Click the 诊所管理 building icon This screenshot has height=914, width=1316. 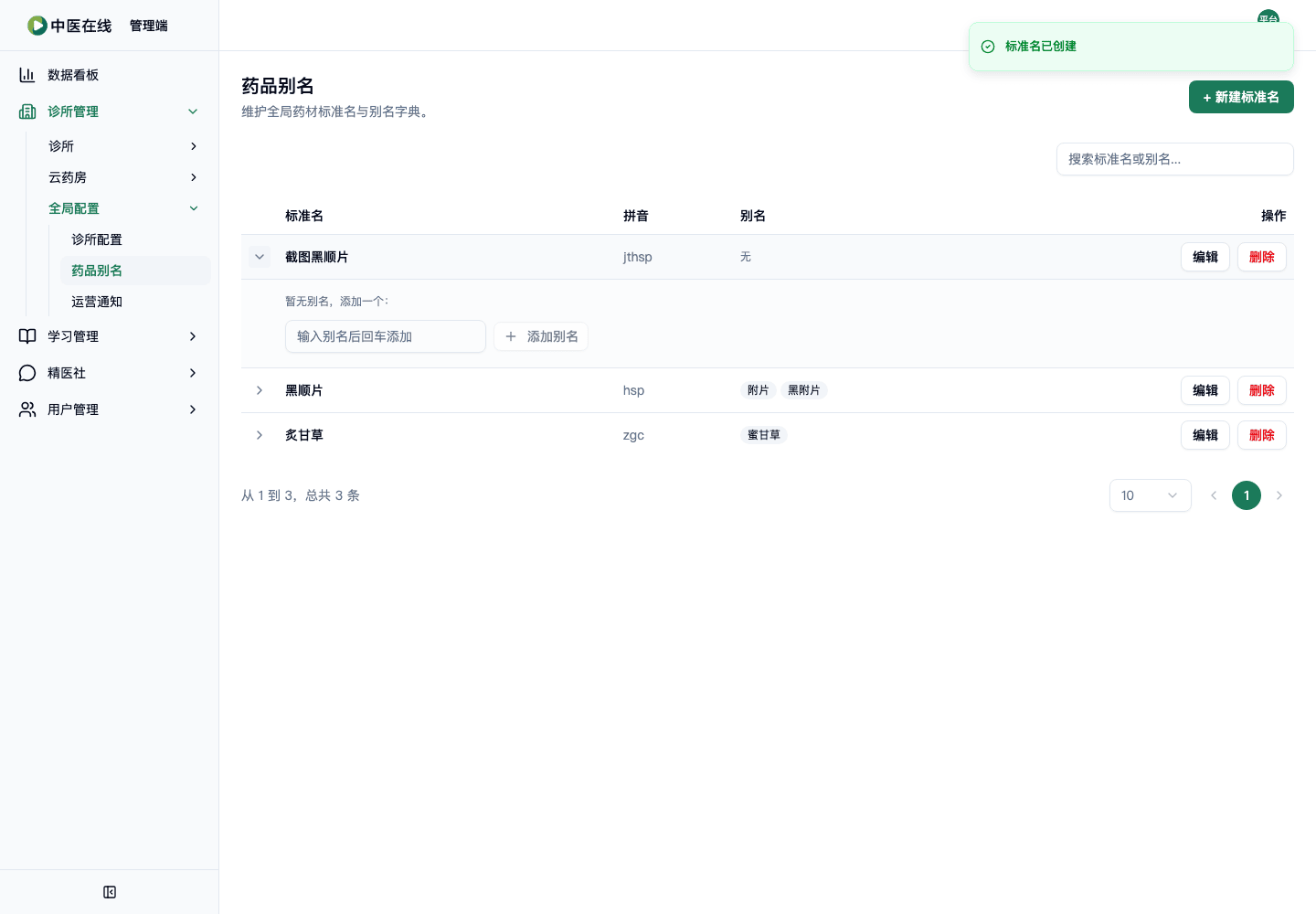coord(27,112)
